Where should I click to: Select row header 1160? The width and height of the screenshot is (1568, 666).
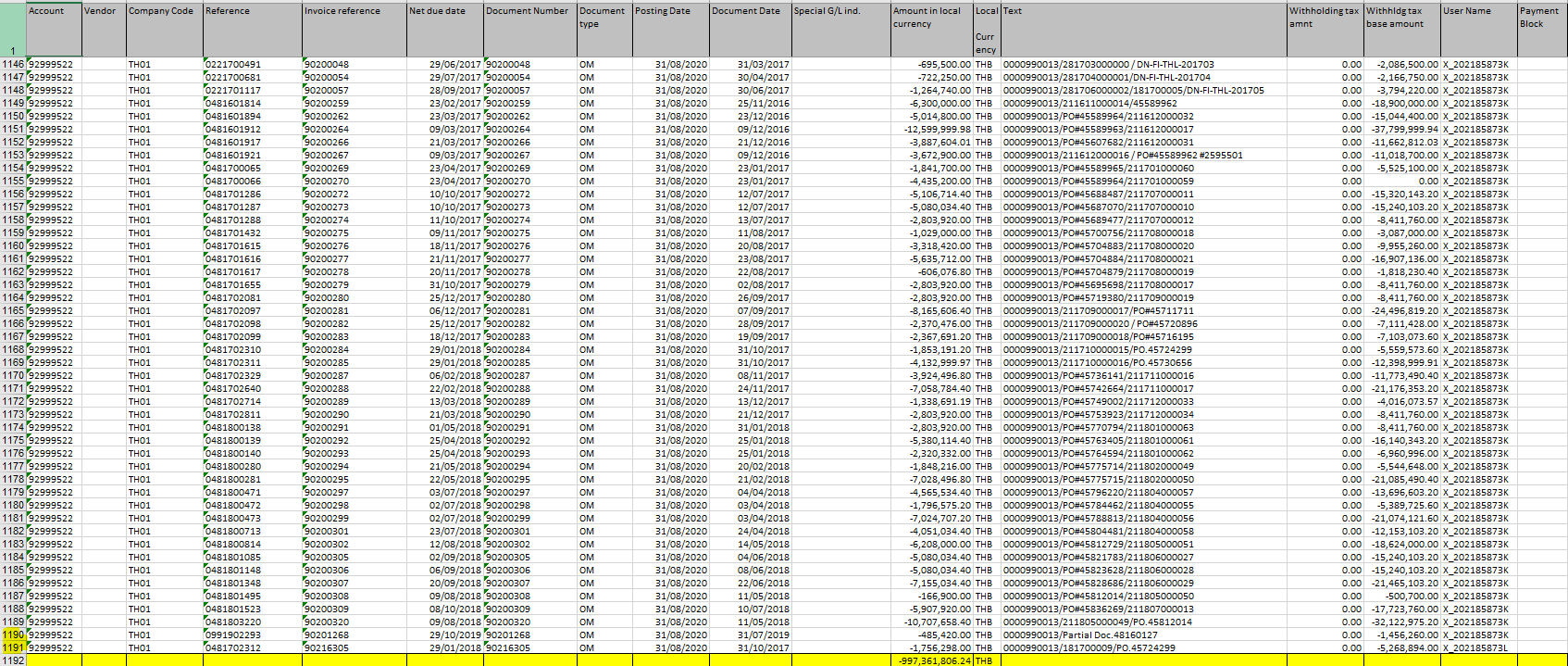tap(13, 246)
